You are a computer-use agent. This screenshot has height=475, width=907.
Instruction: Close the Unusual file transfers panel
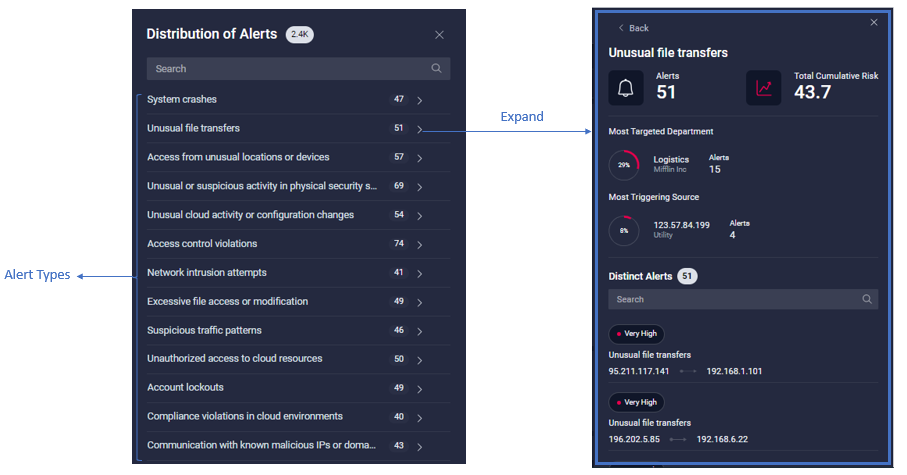874,22
